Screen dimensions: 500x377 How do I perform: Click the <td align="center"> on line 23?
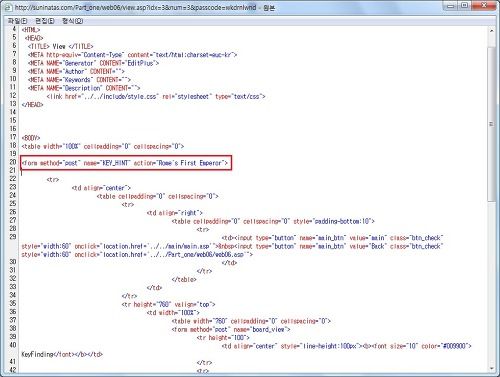click(x=101, y=188)
